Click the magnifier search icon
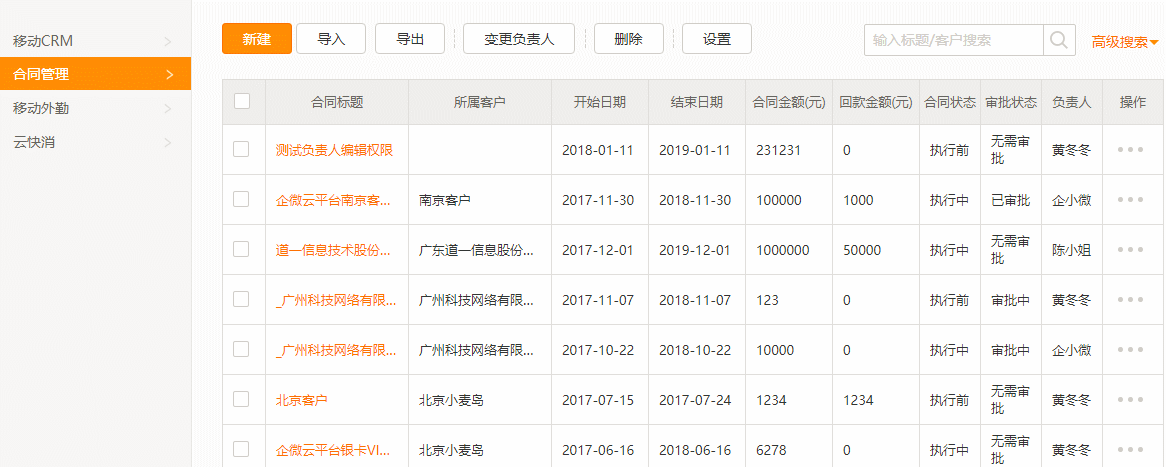Viewport: 1166px width, 467px height. pos(1059,40)
